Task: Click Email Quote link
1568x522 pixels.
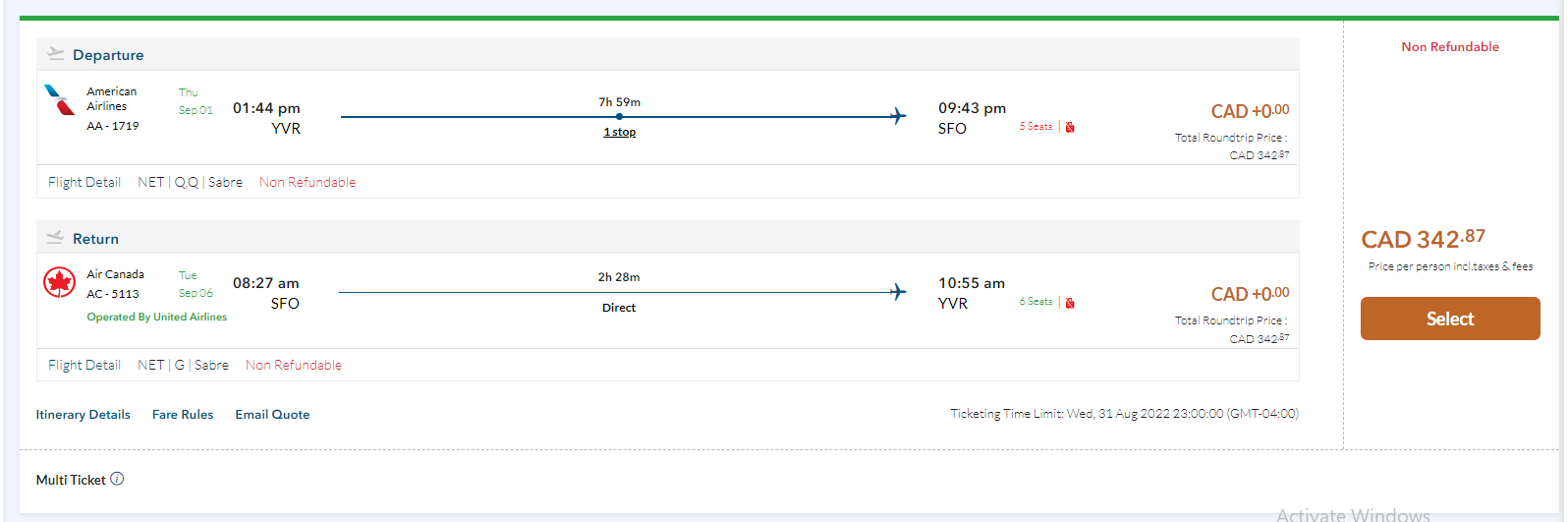Action: pos(272,415)
